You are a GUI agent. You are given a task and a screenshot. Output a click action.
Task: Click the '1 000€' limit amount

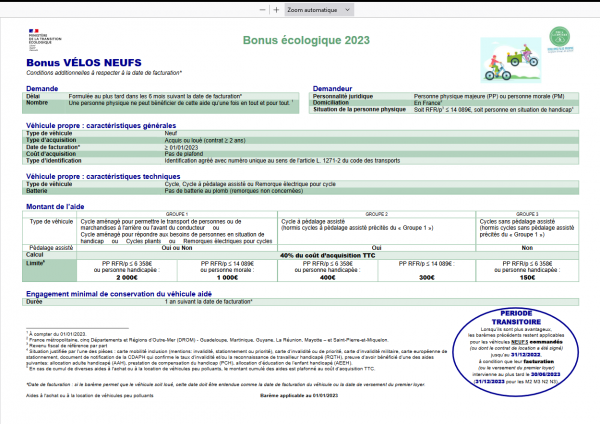[x=227, y=277]
